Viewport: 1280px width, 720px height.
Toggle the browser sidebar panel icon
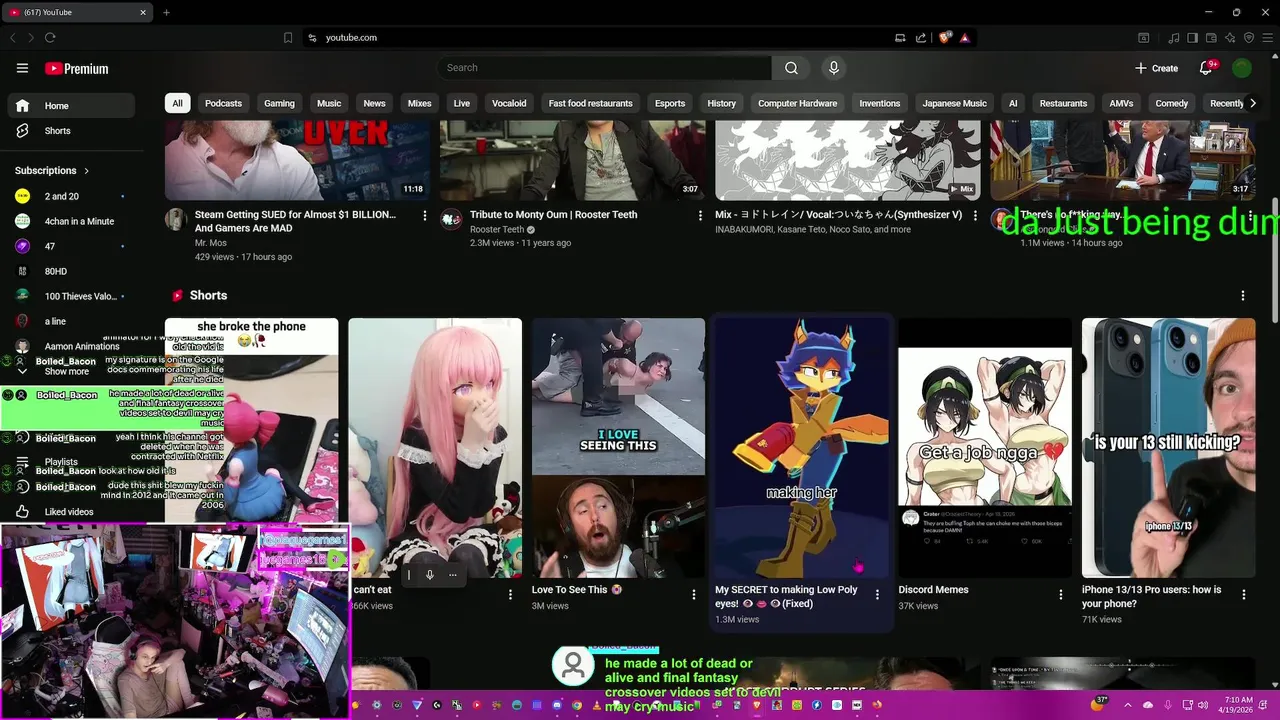(1192, 38)
